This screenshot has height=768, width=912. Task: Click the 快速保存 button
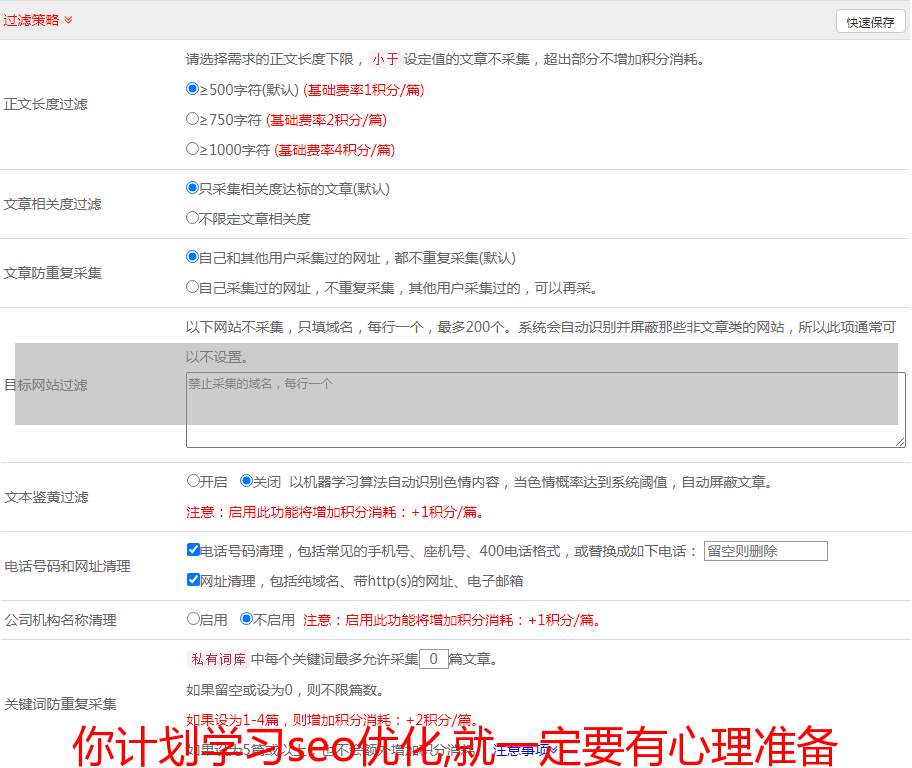870,22
